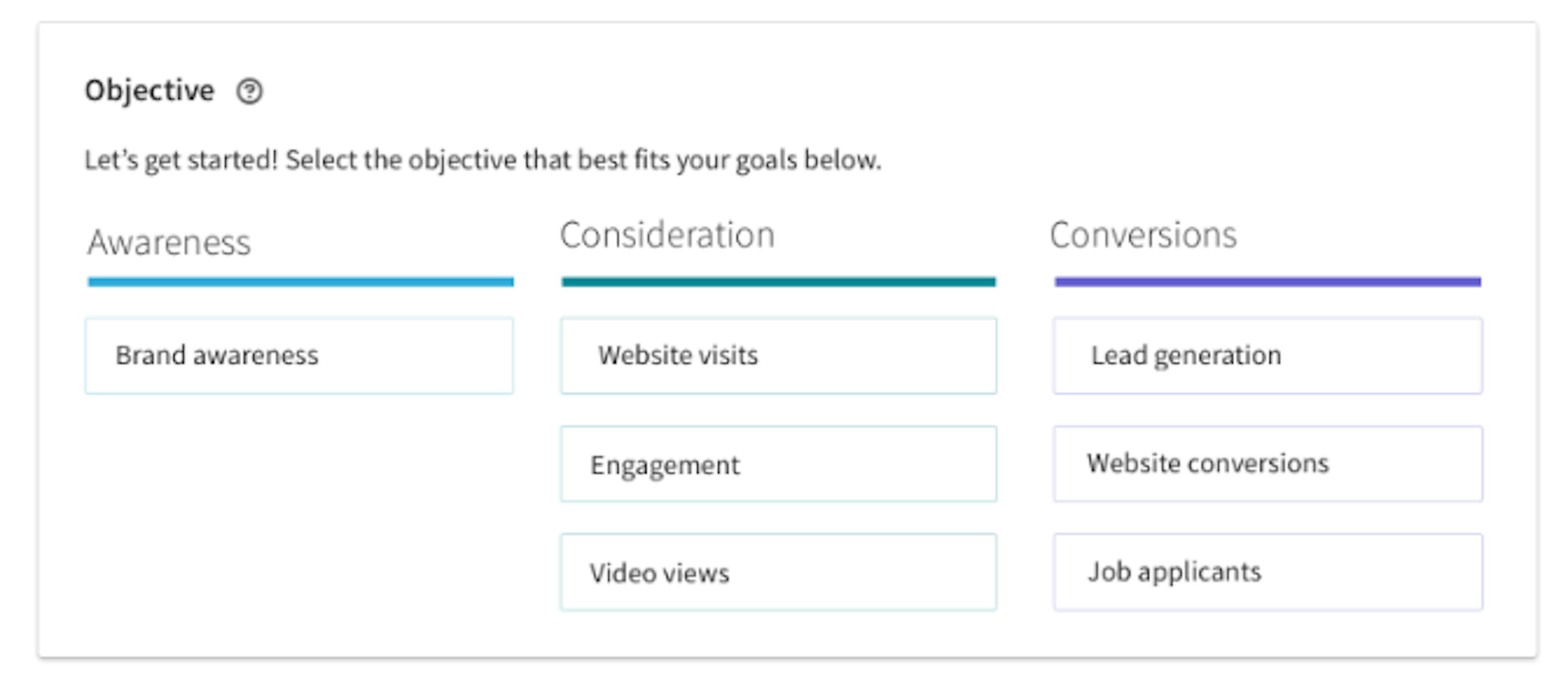Click the Objective section title

coord(150,89)
